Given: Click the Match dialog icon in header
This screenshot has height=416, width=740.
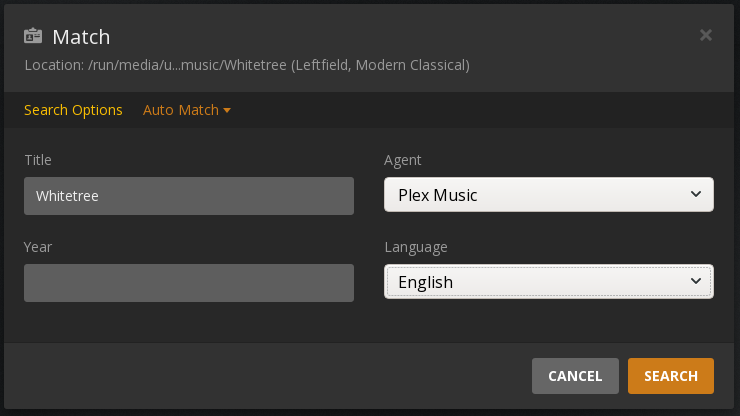Looking at the screenshot, I should (34, 37).
